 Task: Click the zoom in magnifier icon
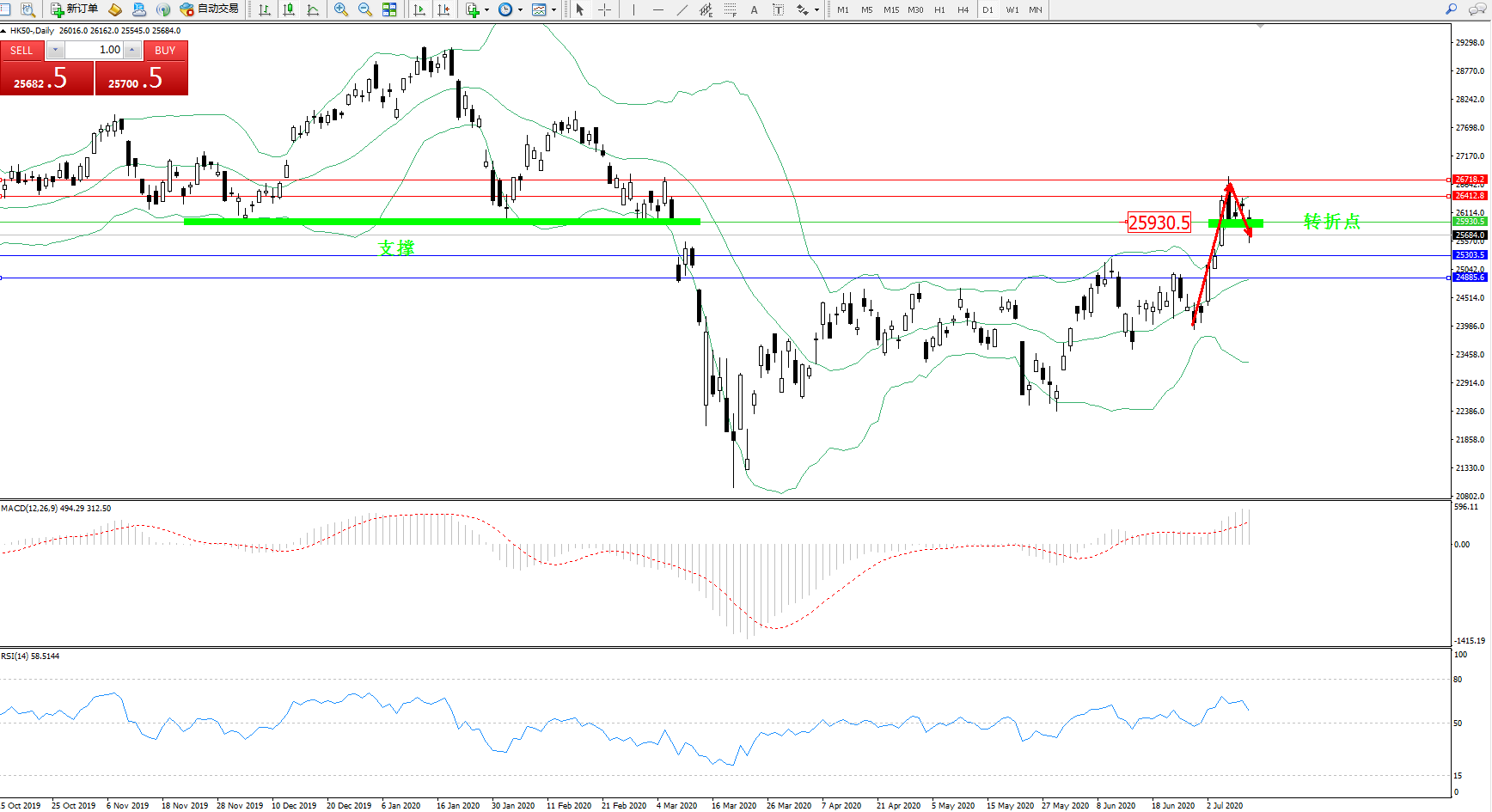pyautogui.click(x=341, y=9)
